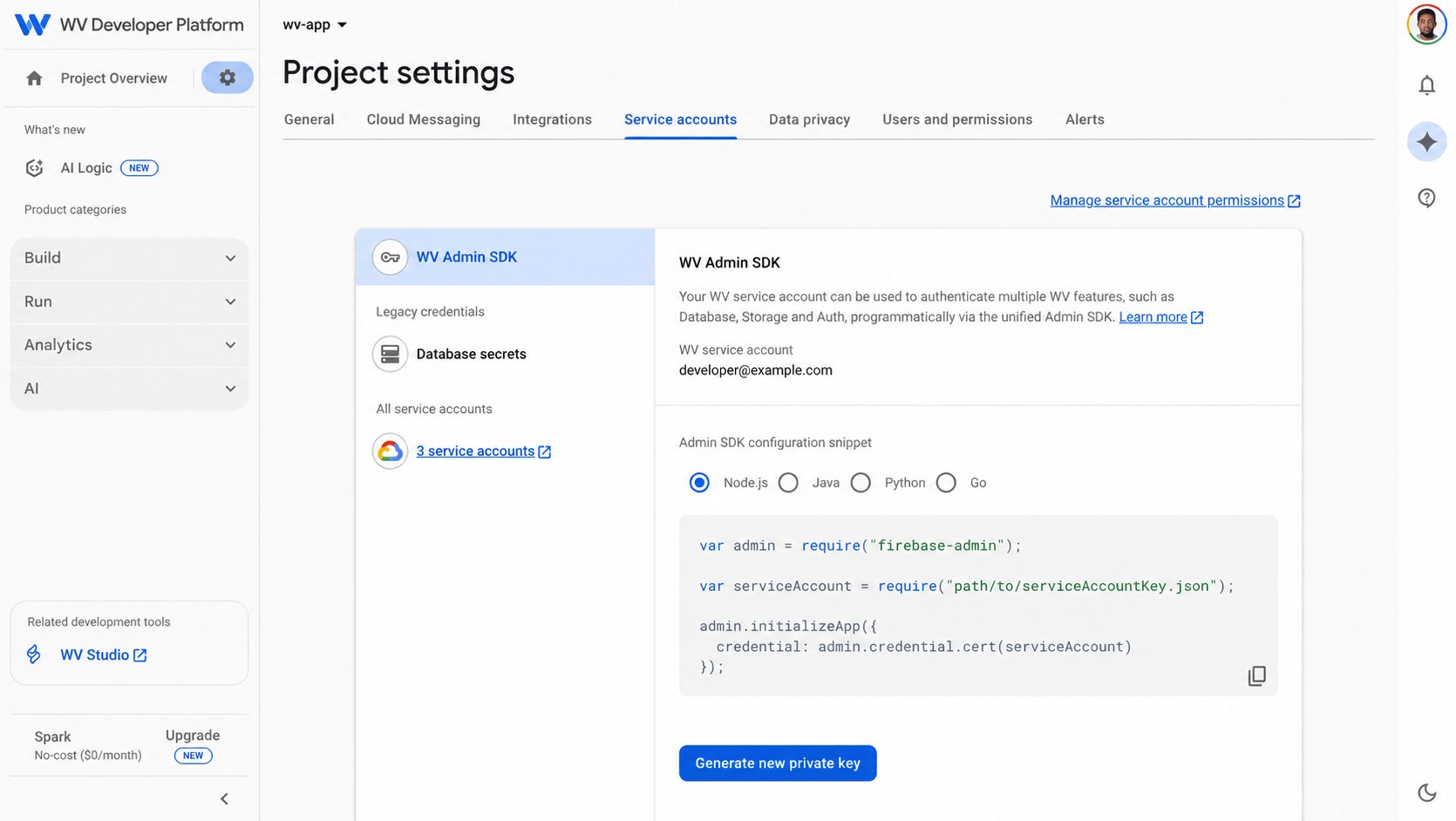
Task: Expand the Build category
Action: (129, 258)
